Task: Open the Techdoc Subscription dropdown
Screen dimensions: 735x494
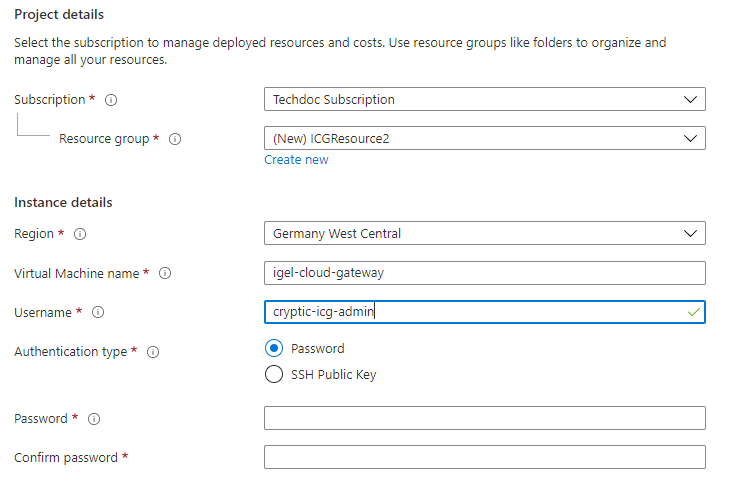Action: [484, 100]
